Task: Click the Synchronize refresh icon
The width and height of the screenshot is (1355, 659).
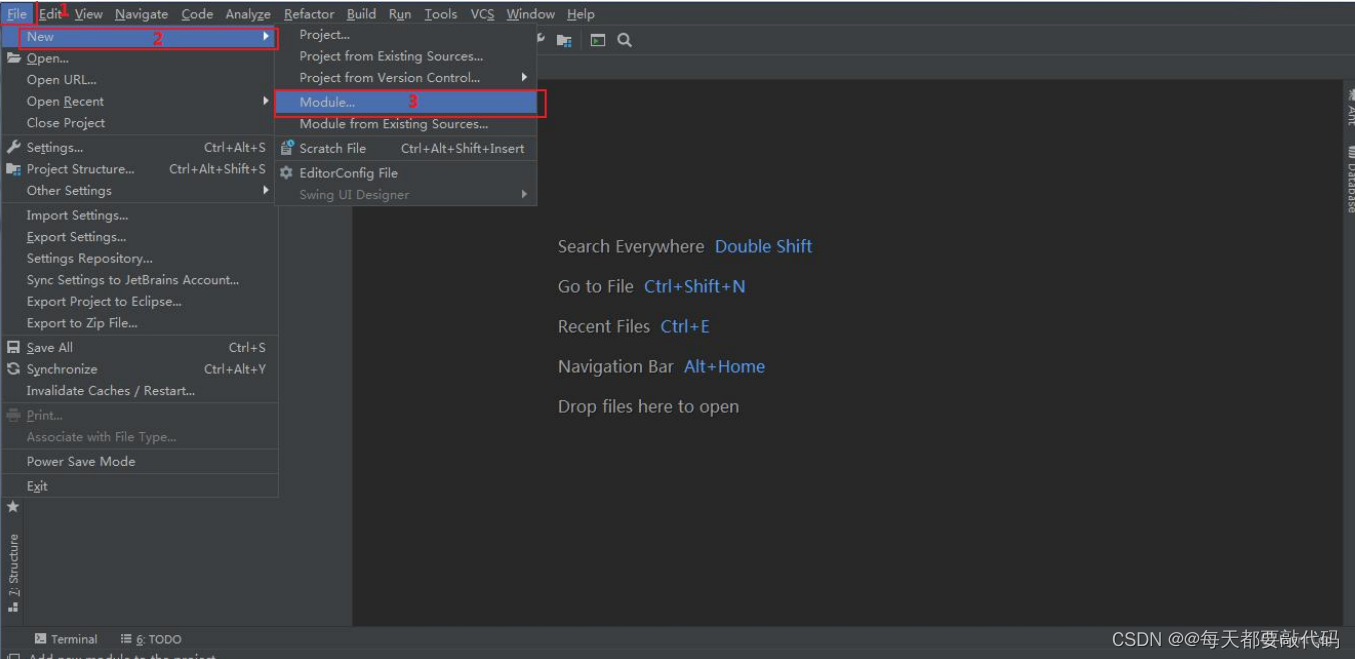Action: (x=14, y=369)
